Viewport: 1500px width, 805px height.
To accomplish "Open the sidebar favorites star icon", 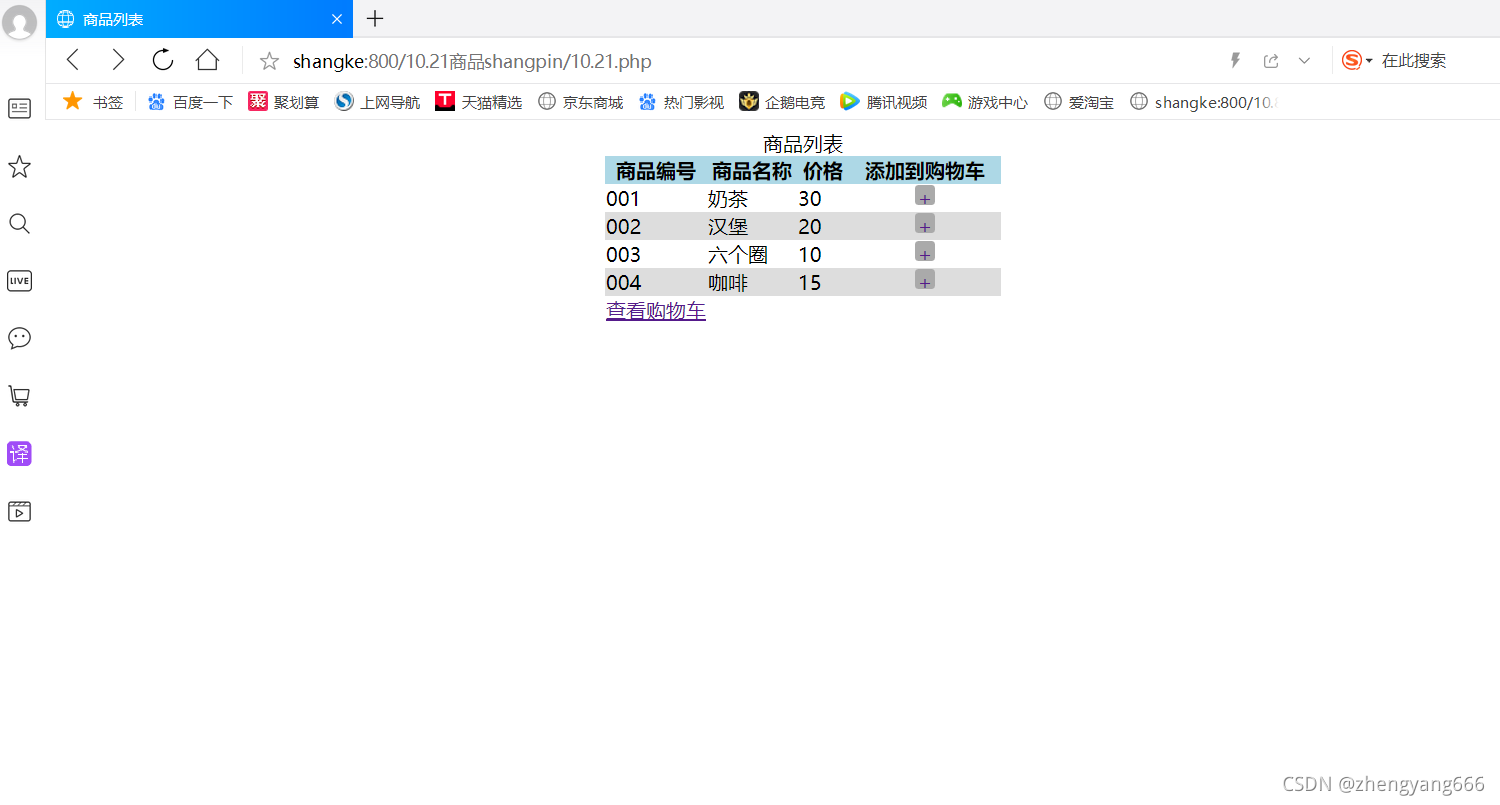I will click(19, 166).
